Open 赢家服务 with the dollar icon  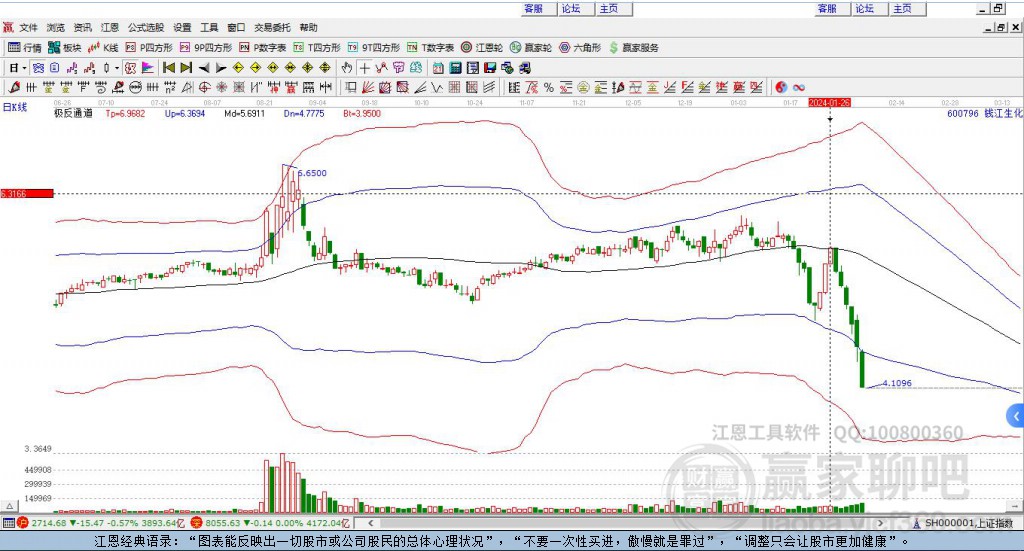point(633,48)
